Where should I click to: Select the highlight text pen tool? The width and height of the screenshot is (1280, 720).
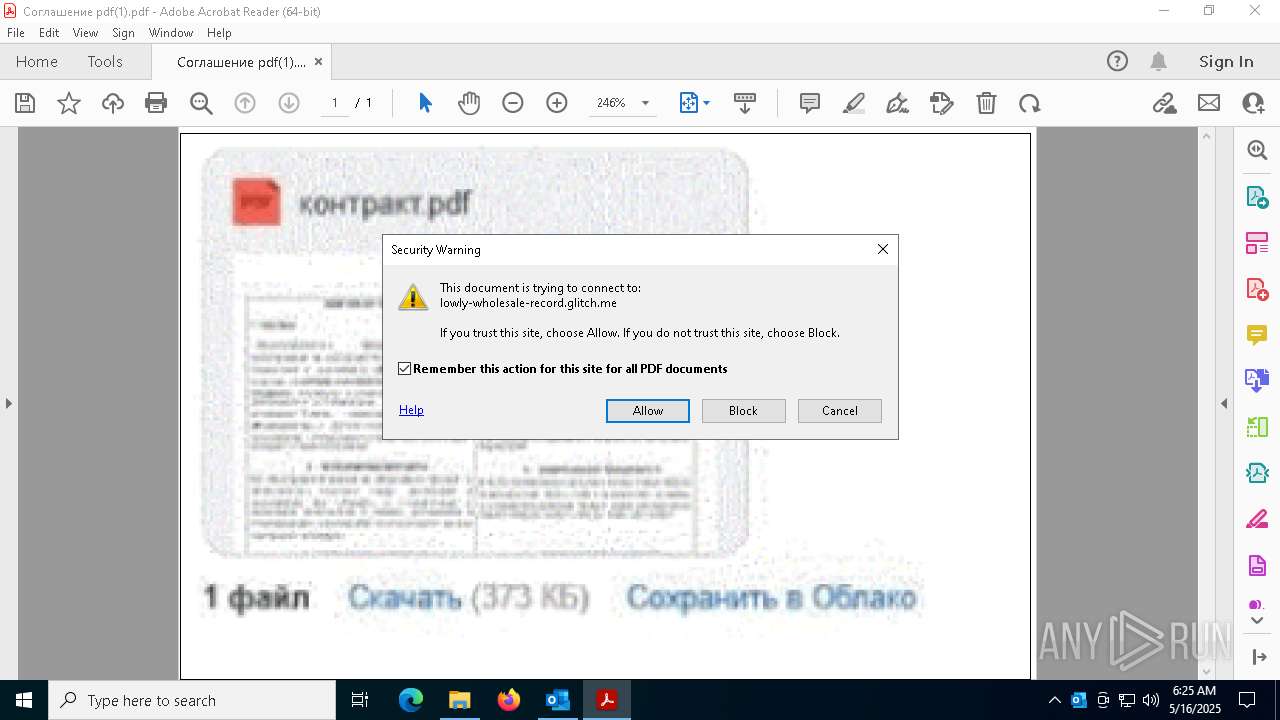854,103
